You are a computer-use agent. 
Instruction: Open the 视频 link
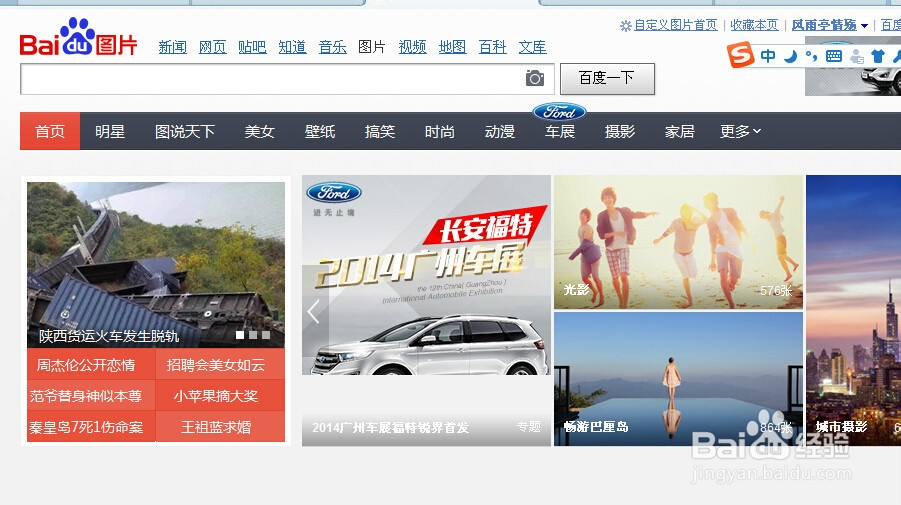pos(413,47)
